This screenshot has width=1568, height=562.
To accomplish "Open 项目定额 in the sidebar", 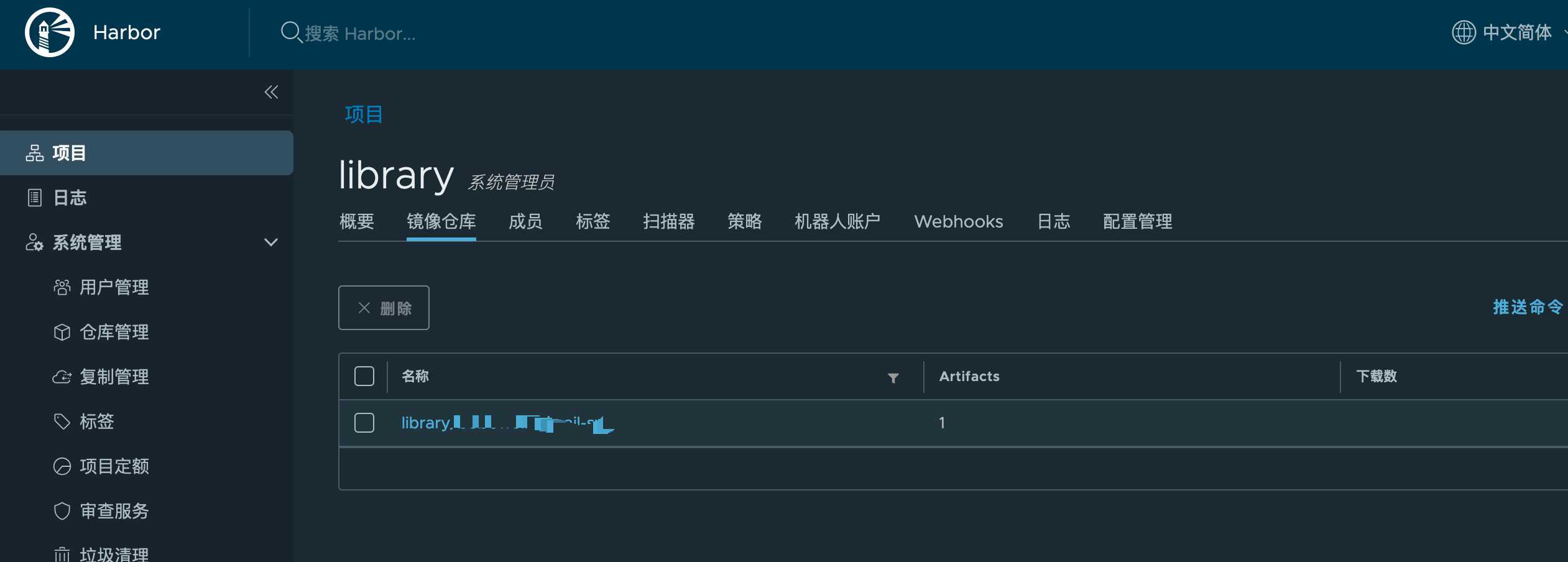I will 114,466.
